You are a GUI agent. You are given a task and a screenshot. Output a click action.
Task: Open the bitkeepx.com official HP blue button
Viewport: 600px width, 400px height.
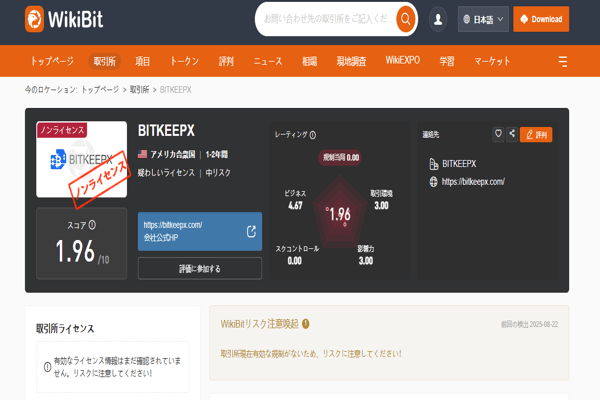coord(200,231)
